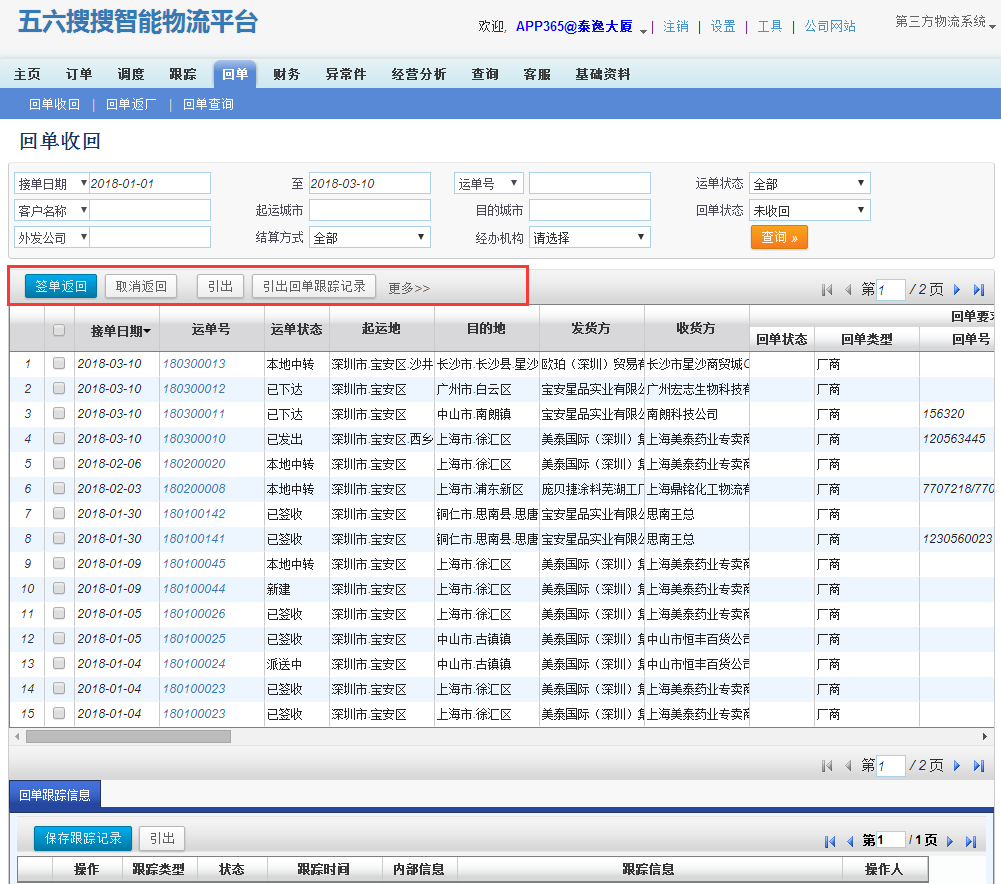Switch to 回单查询 sub-tab

click(x=208, y=104)
